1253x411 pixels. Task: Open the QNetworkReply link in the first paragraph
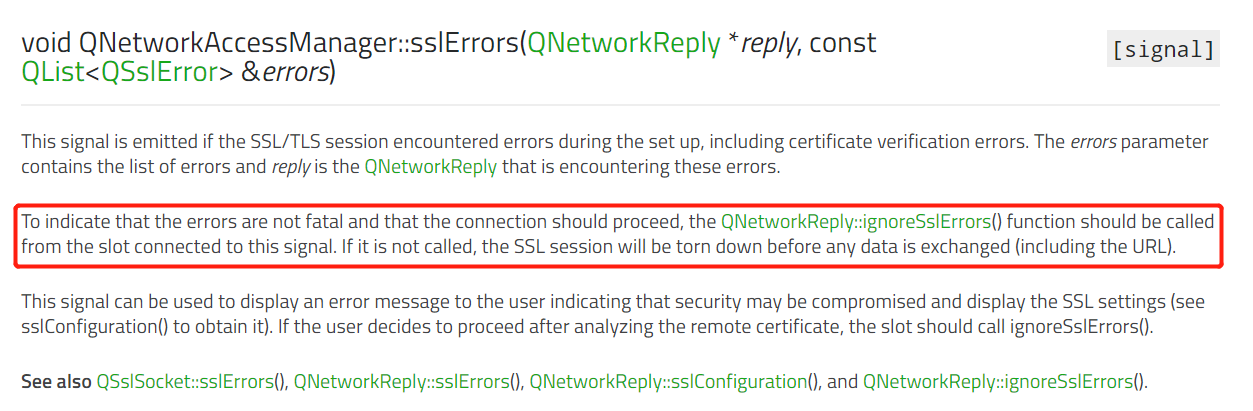coord(430,167)
